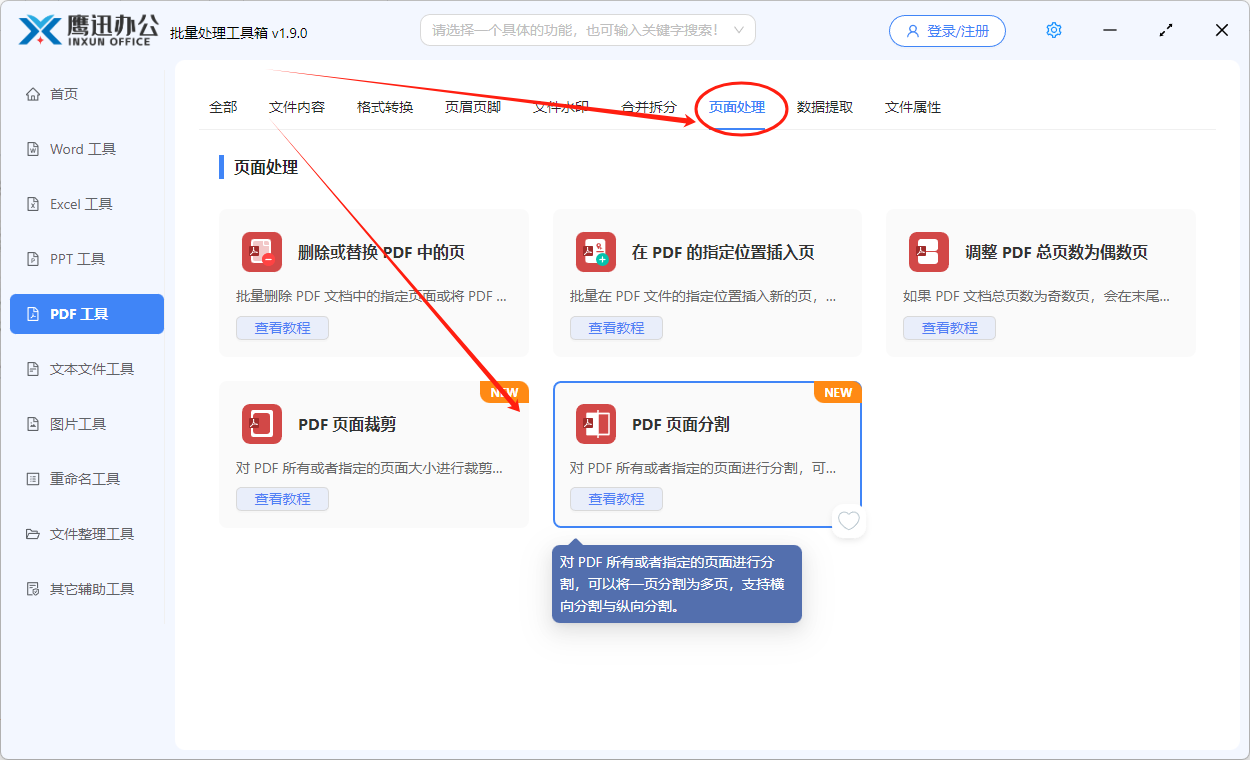Switch to the 文件水印 tab

click(x=561, y=107)
